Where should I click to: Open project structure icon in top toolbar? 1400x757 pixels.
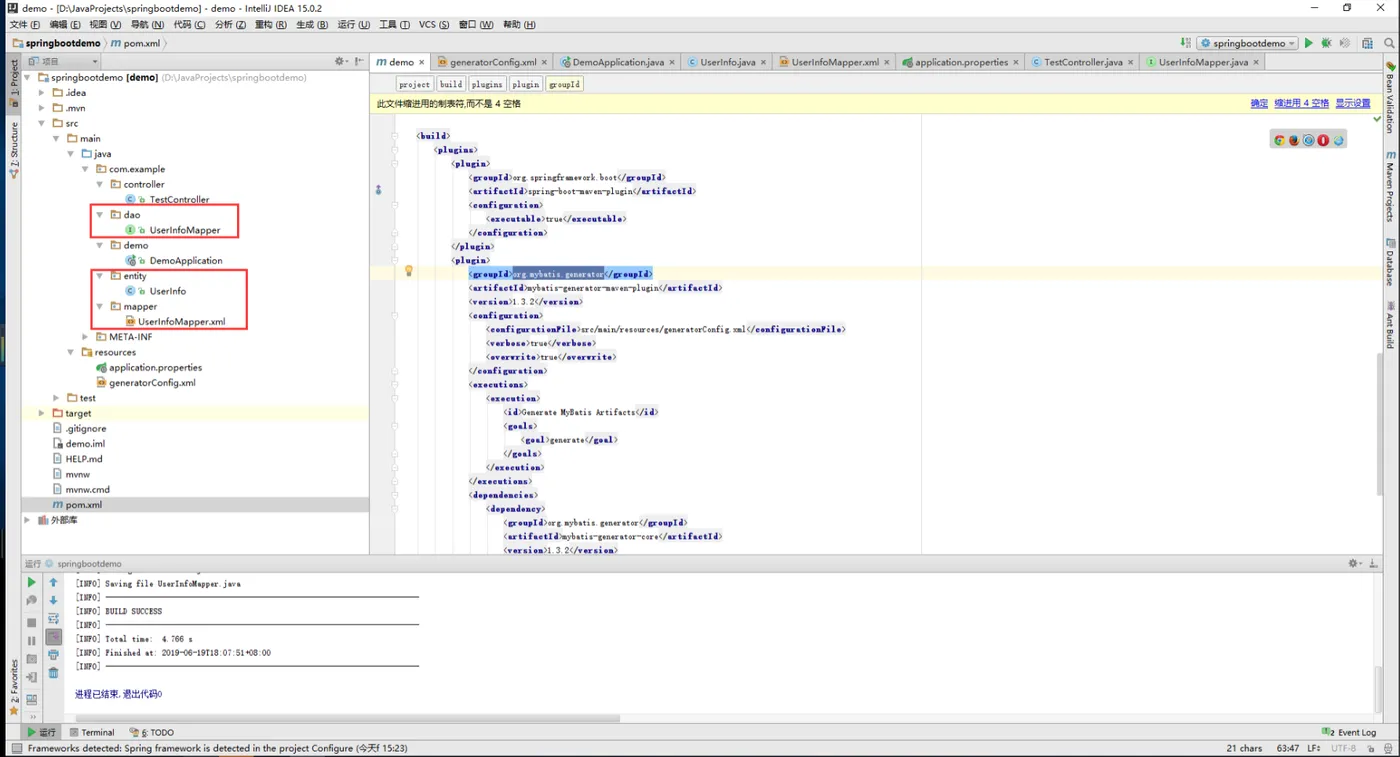click(x=1367, y=43)
